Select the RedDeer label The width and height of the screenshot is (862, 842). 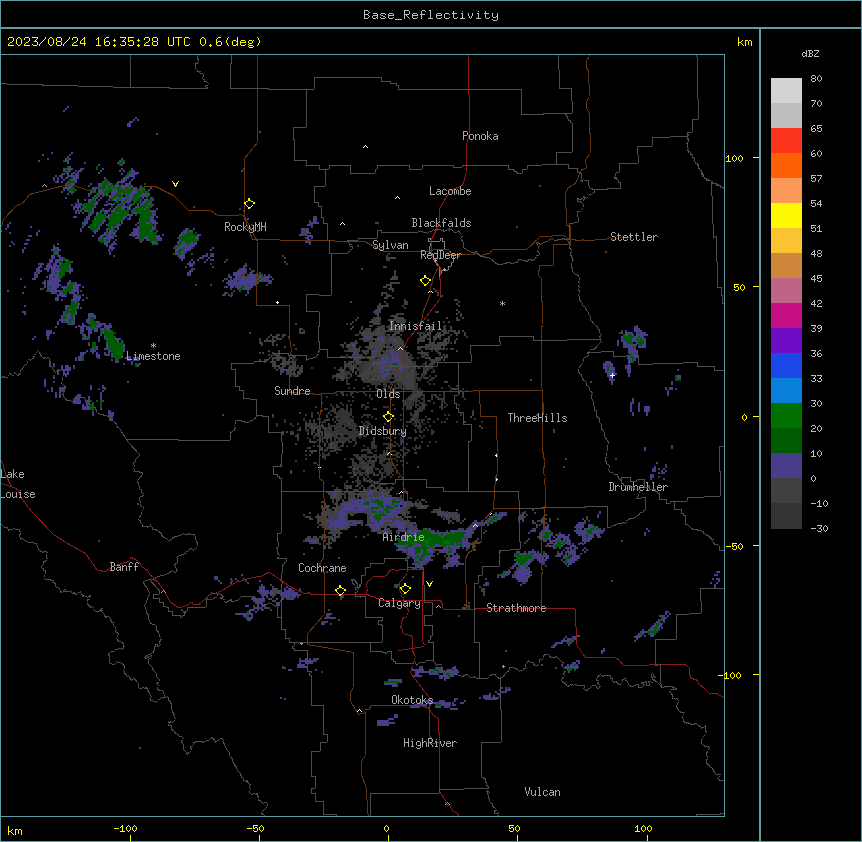click(440, 255)
